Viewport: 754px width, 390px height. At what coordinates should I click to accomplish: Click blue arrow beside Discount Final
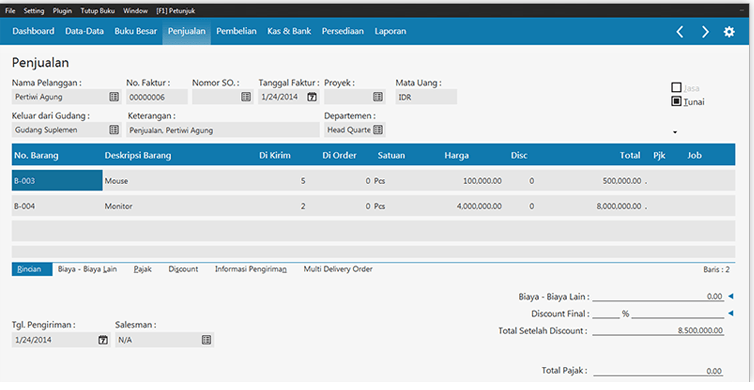point(731,314)
